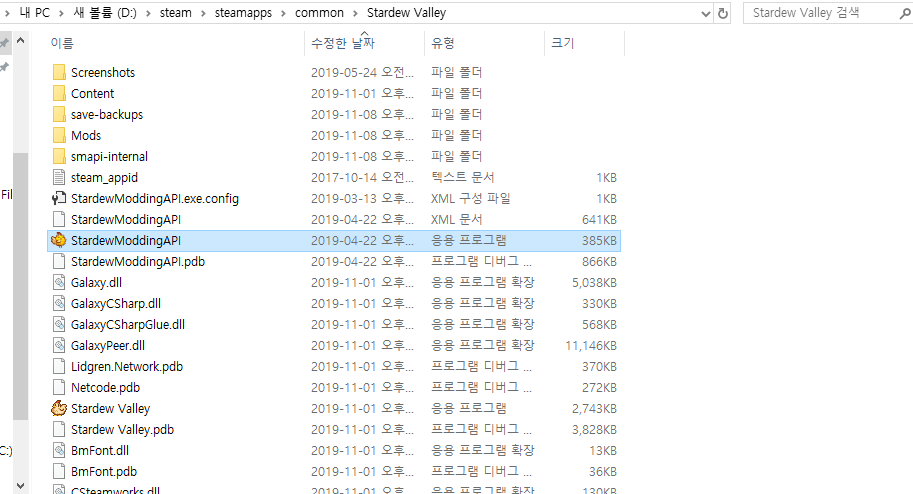
Task: Select the Galaxy.dll file name
Action: coord(97,282)
